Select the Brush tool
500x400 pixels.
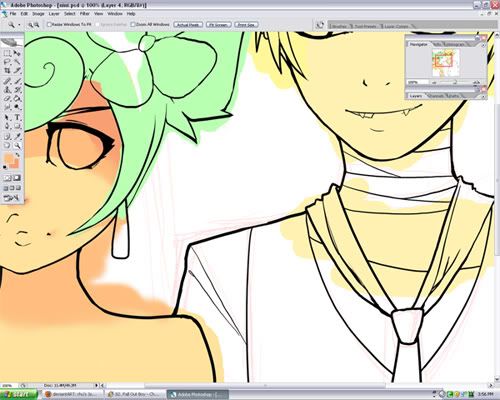click(17, 81)
